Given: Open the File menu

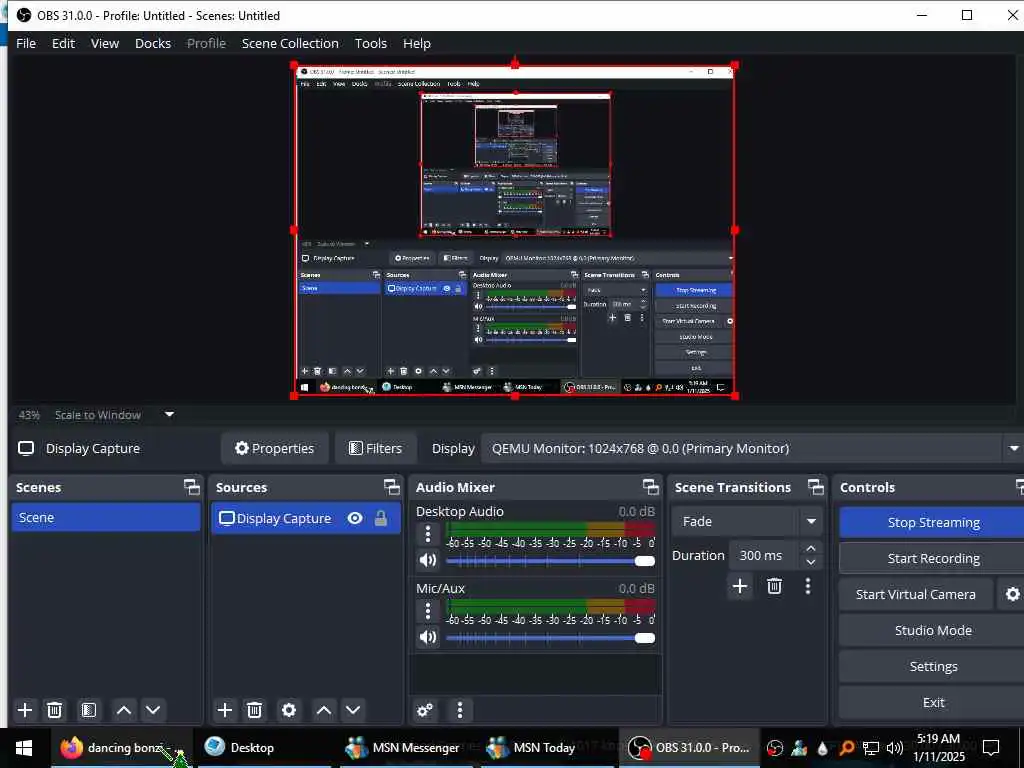Looking at the screenshot, I should coord(26,43).
